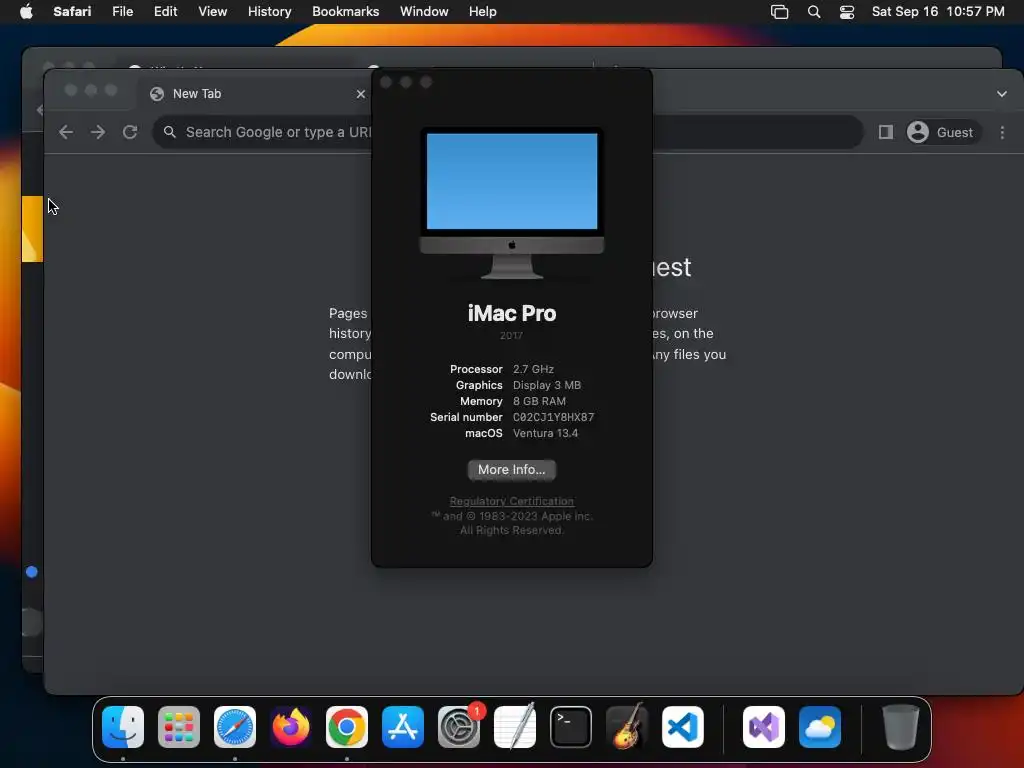Launch Google Chrome from the Dock
The image size is (1024, 768).
click(347, 727)
